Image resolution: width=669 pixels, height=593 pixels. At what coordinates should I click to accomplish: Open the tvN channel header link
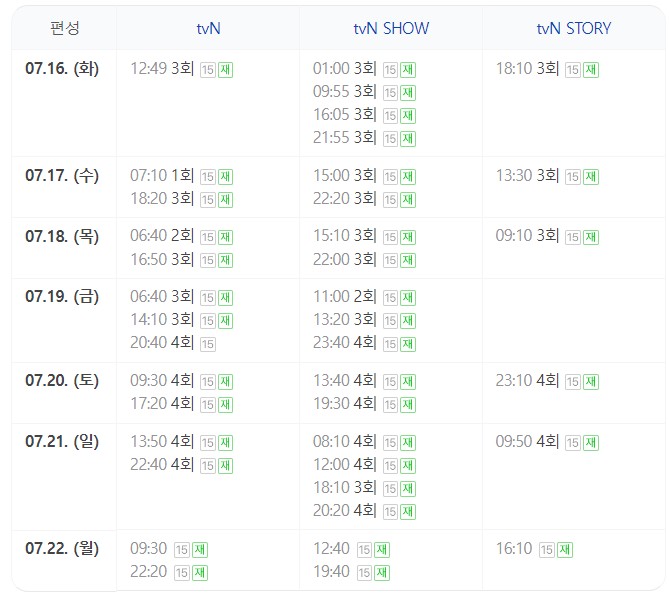coord(208,29)
